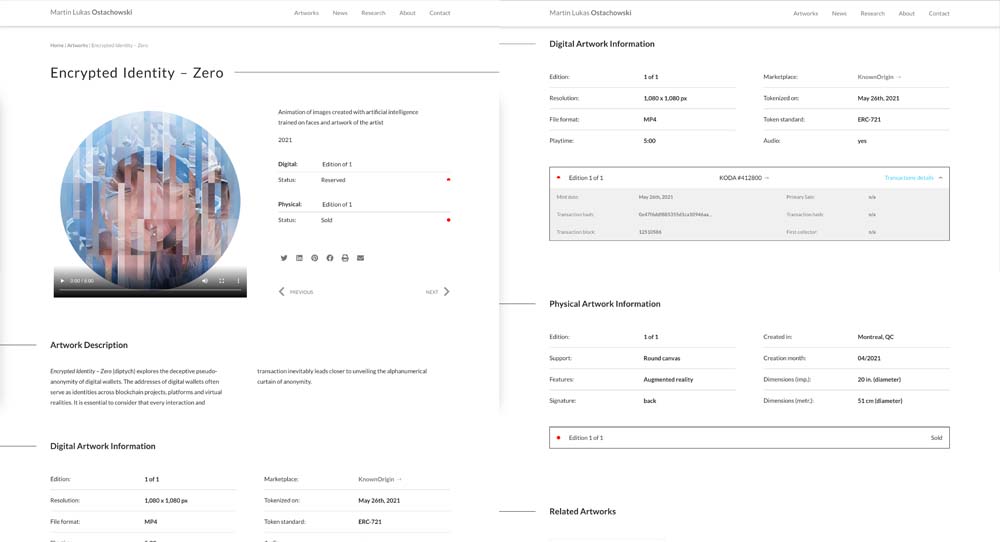Open About menu in right page header
The height and width of the screenshot is (542, 1000).
[x=906, y=13]
